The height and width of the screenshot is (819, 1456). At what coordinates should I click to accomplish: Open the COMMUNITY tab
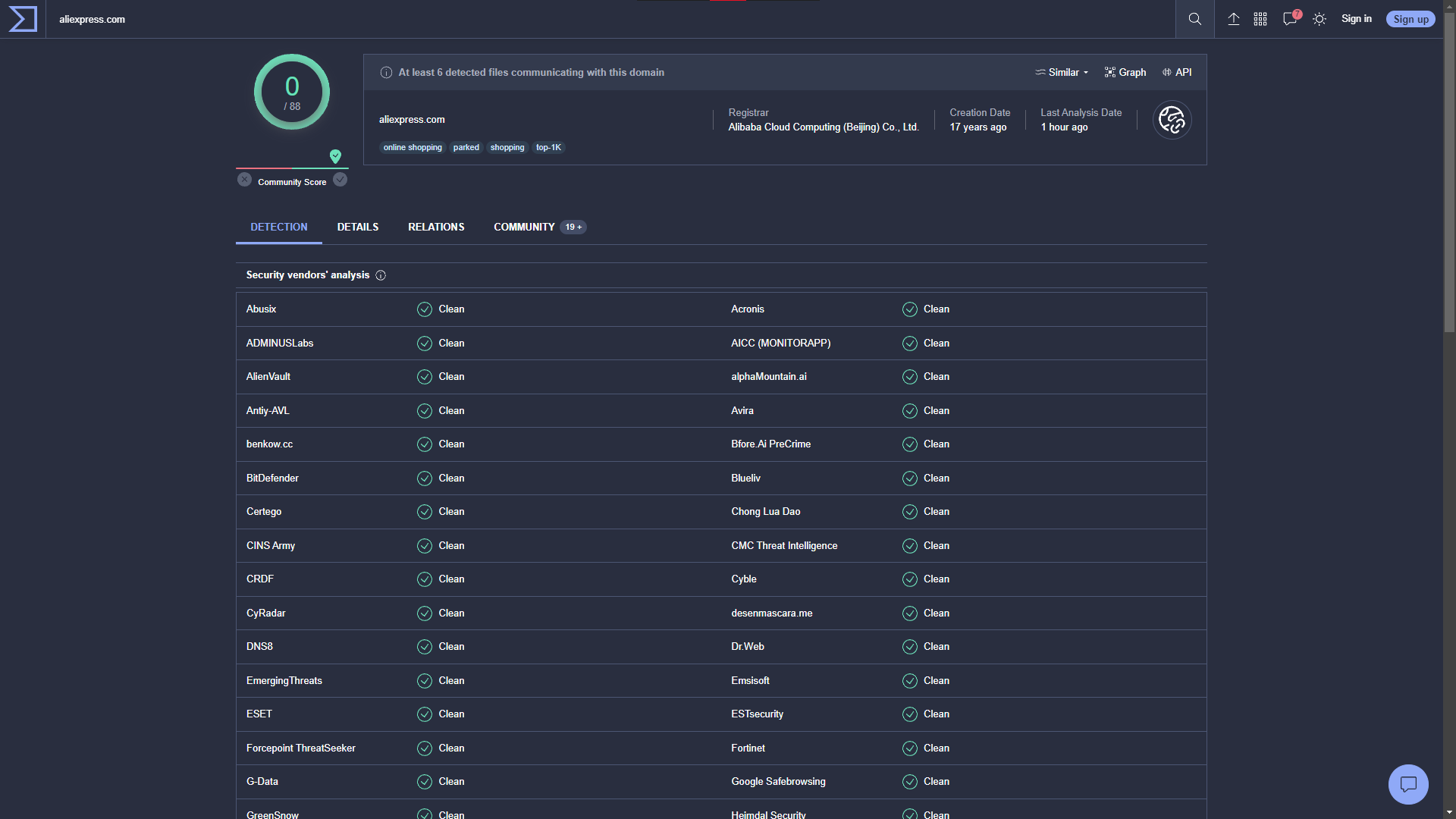tap(524, 227)
